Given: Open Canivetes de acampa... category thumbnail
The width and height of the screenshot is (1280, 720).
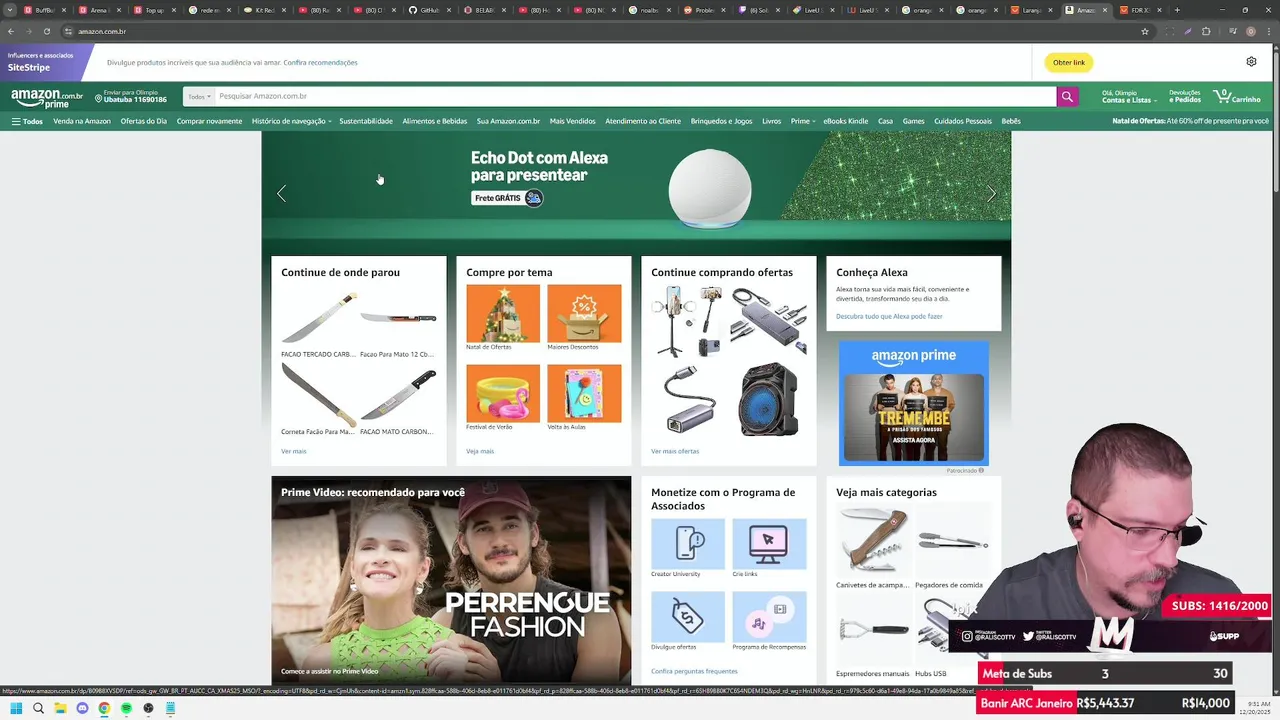Looking at the screenshot, I should tap(873, 541).
